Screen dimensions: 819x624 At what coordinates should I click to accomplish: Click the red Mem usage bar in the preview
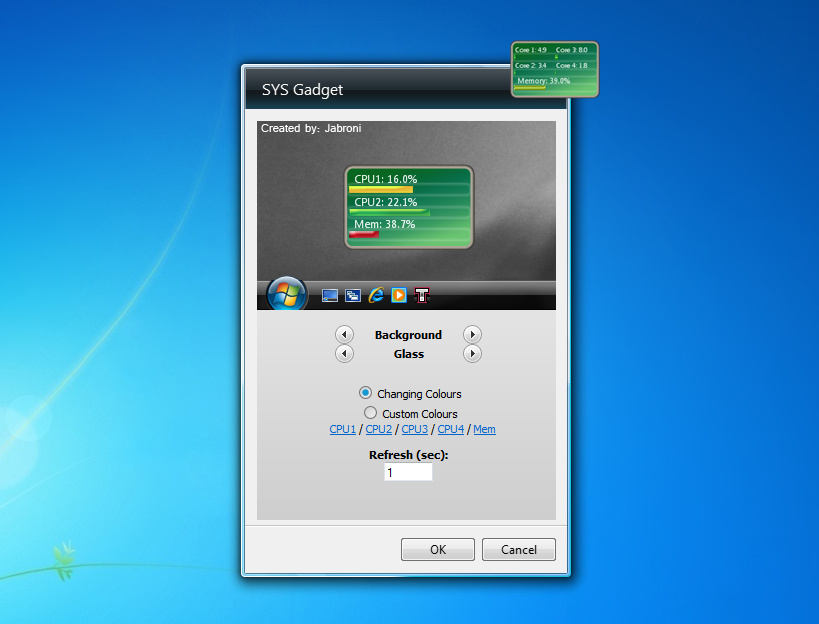coord(364,234)
